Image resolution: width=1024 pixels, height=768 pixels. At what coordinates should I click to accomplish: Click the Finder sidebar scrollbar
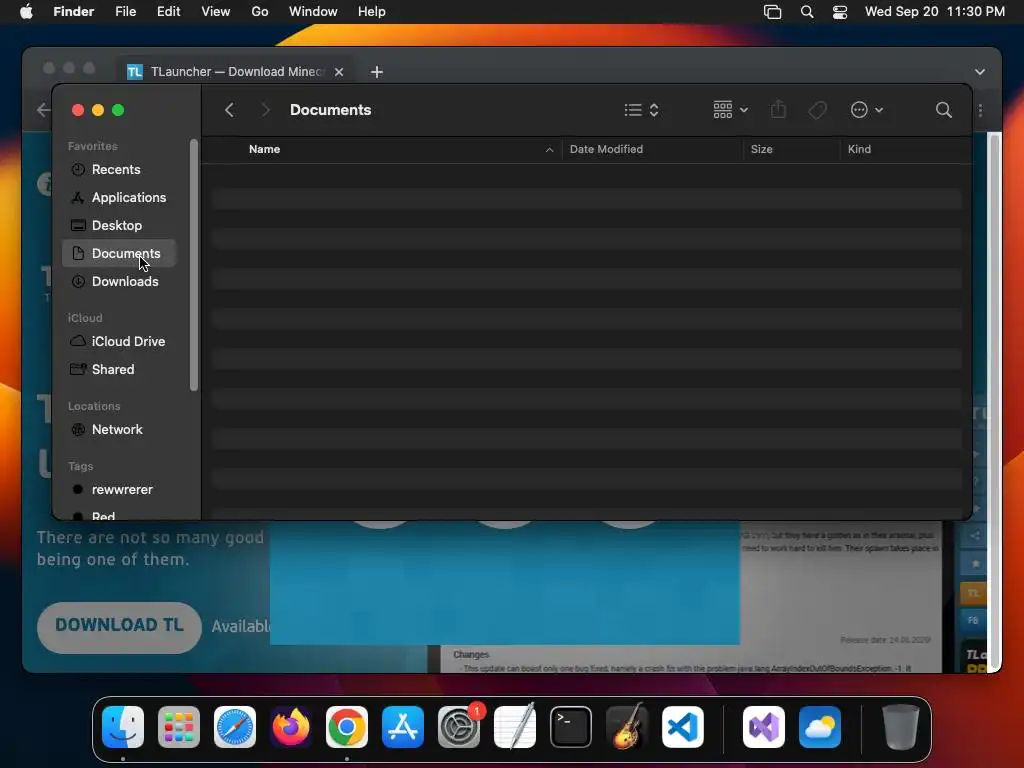point(193,265)
